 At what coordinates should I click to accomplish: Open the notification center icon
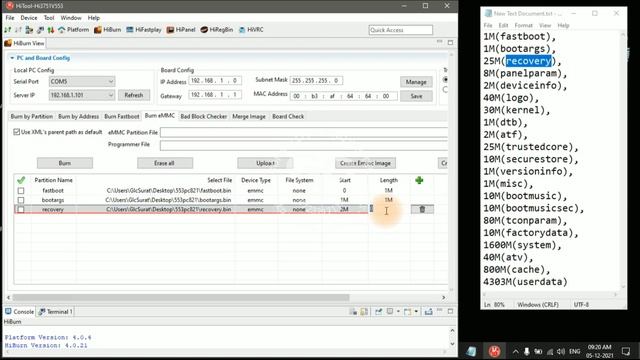click(x=626, y=351)
